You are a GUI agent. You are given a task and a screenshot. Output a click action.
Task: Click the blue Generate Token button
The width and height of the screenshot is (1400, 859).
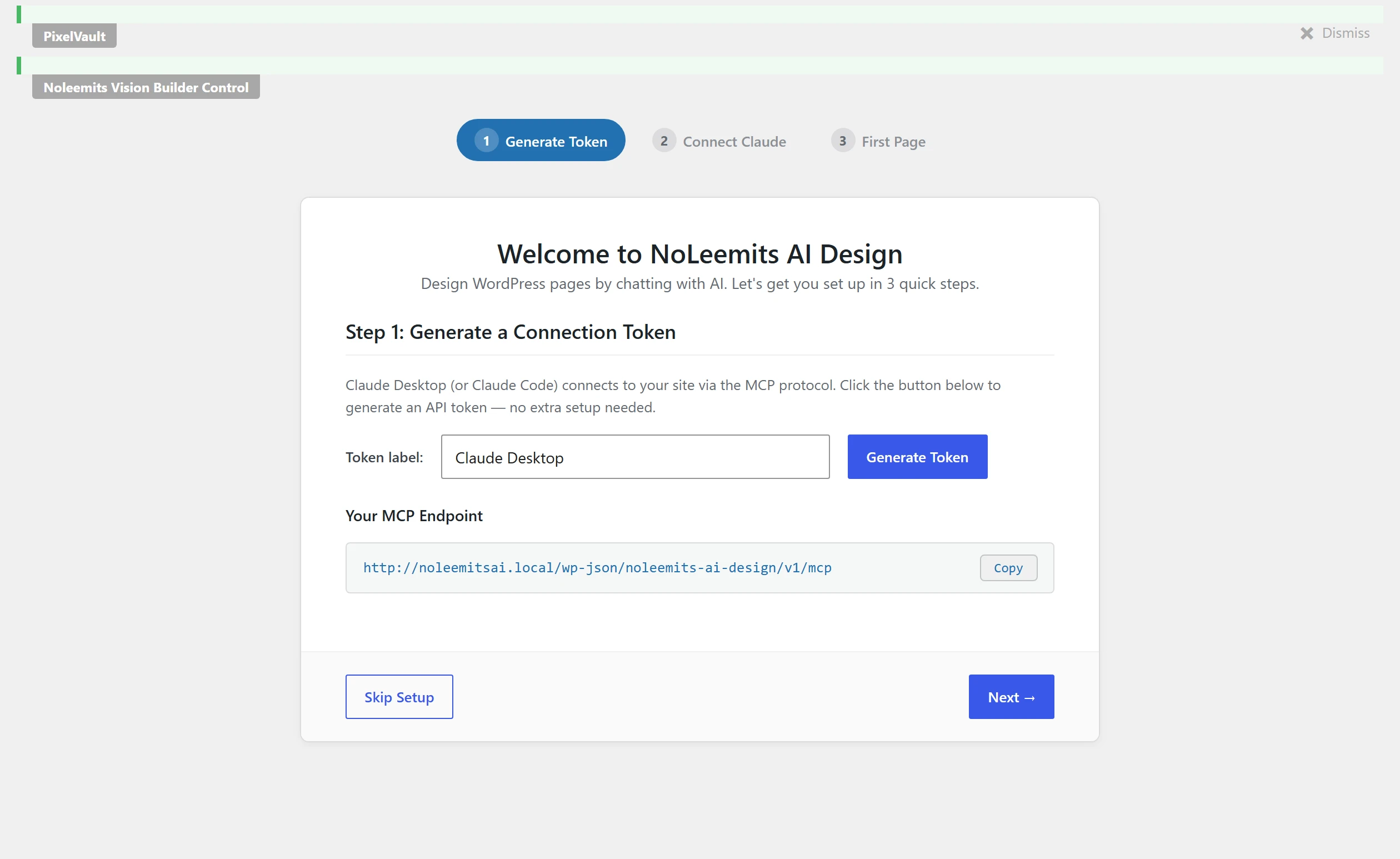click(x=917, y=457)
